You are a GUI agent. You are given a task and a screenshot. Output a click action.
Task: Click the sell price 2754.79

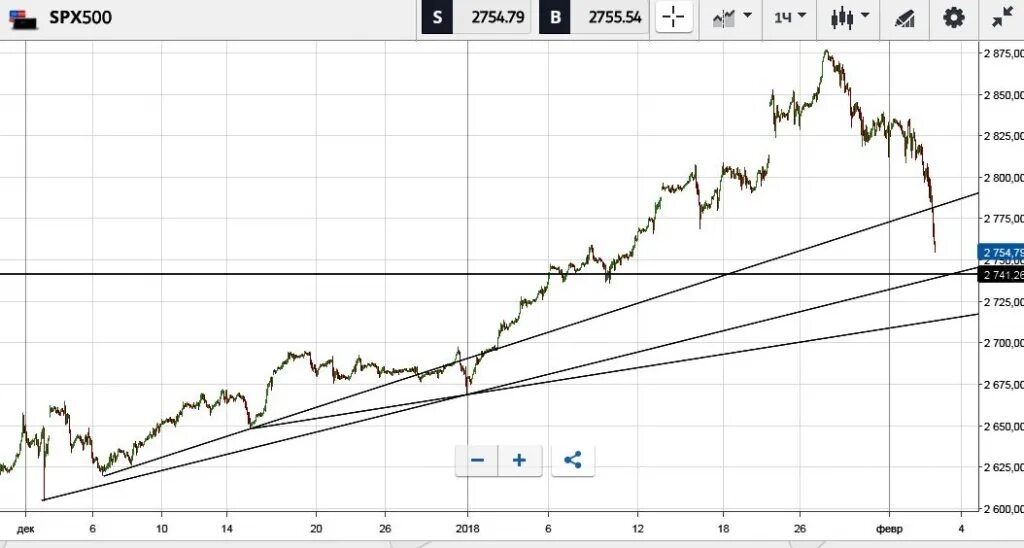(498, 18)
